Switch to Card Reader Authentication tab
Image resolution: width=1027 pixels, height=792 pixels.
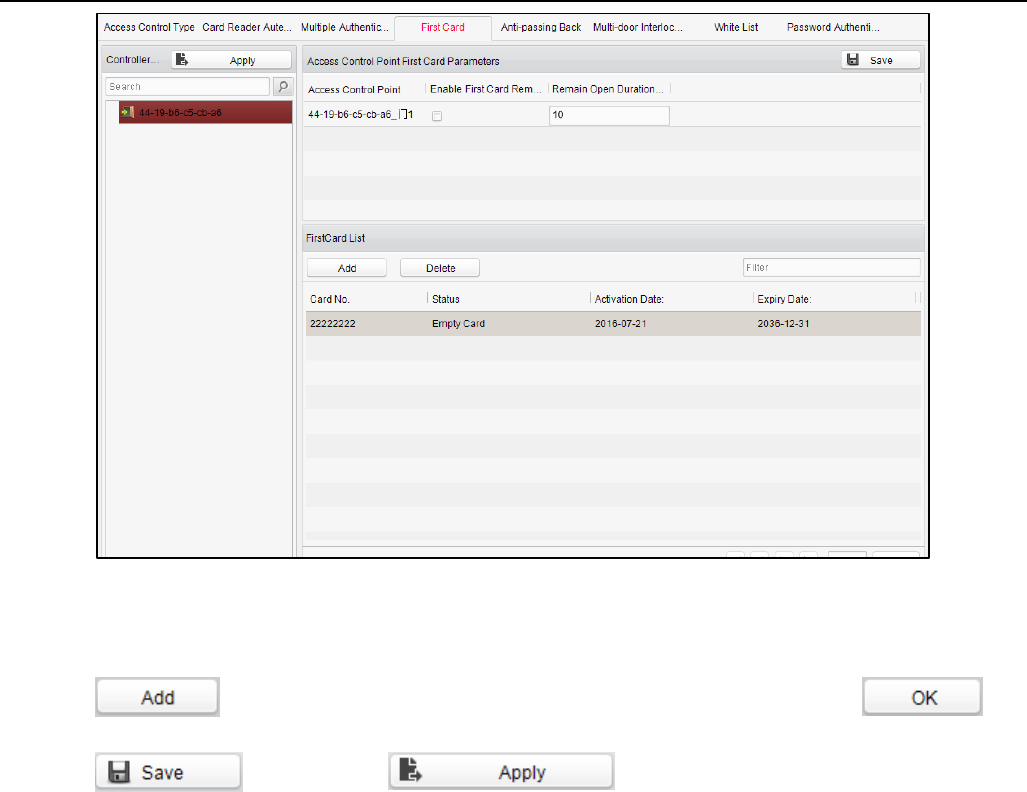[247, 28]
